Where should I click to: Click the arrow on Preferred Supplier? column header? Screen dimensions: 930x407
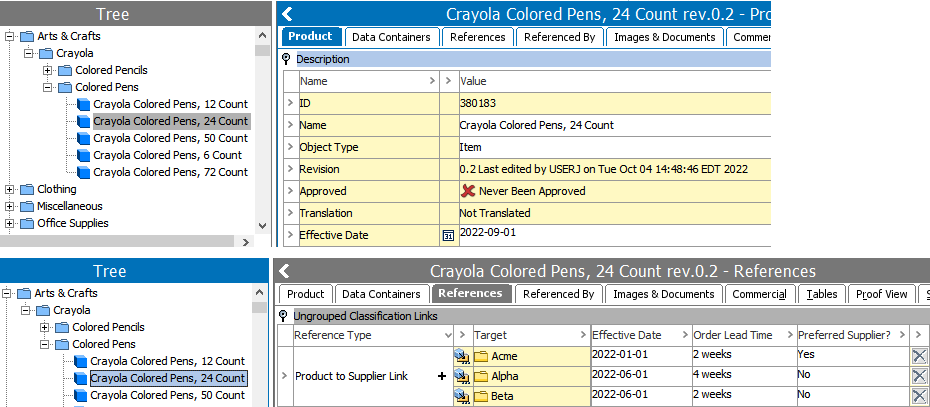pos(903,335)
